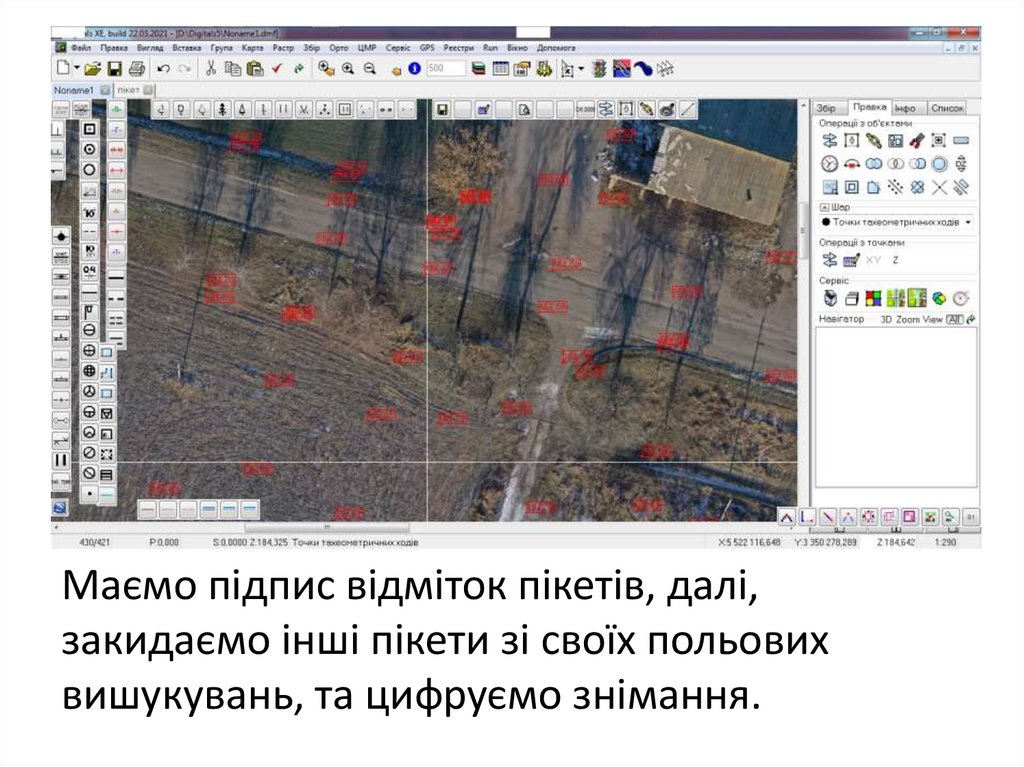Click the four-color squares icon in Сервіс
The width and height of the screenshot is (1024, 767).
pyautogui.click(x=873, y=299)
